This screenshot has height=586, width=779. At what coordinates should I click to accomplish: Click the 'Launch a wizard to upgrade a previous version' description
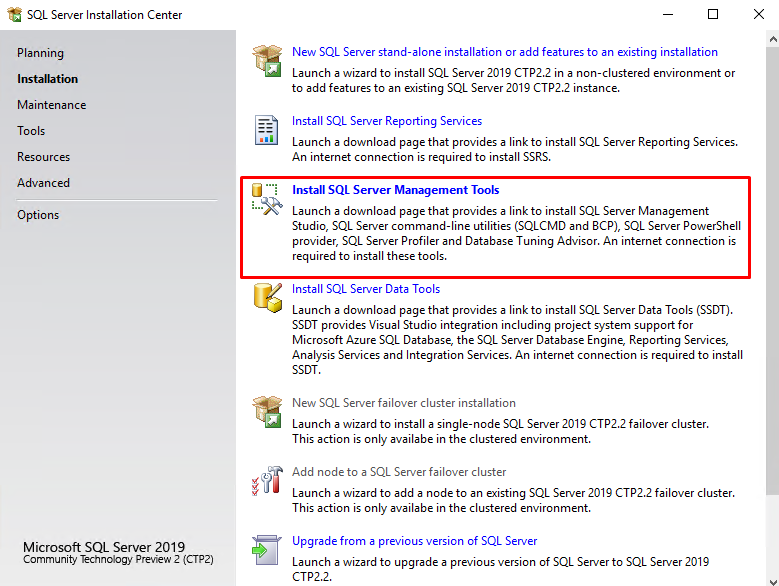coord(500,569)
